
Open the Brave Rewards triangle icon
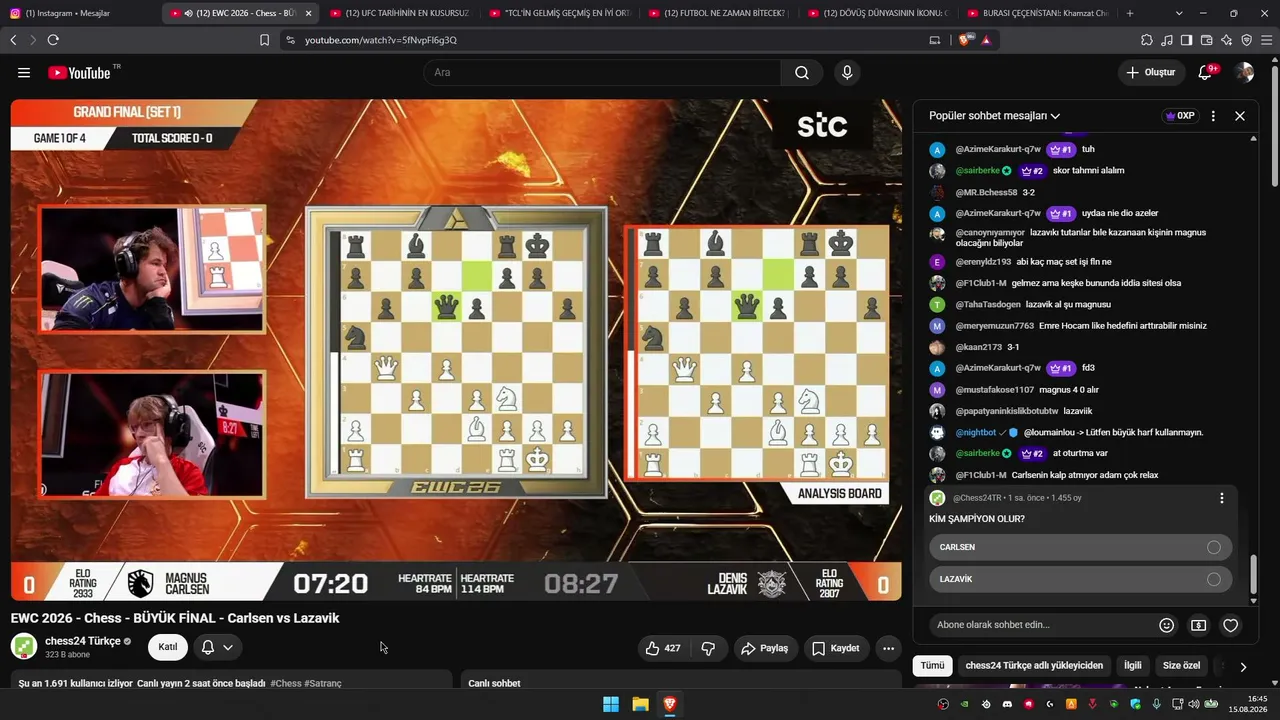coord(986,40)
